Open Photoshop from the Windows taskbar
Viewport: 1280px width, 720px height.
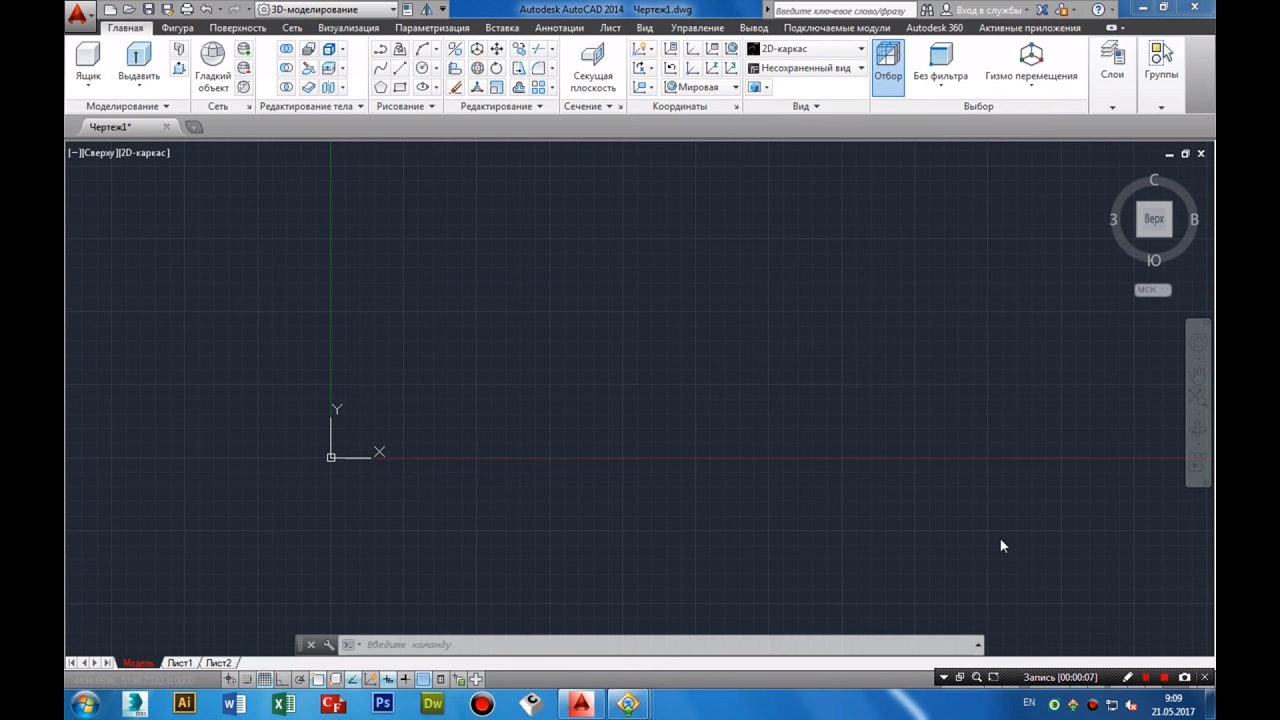382,704
